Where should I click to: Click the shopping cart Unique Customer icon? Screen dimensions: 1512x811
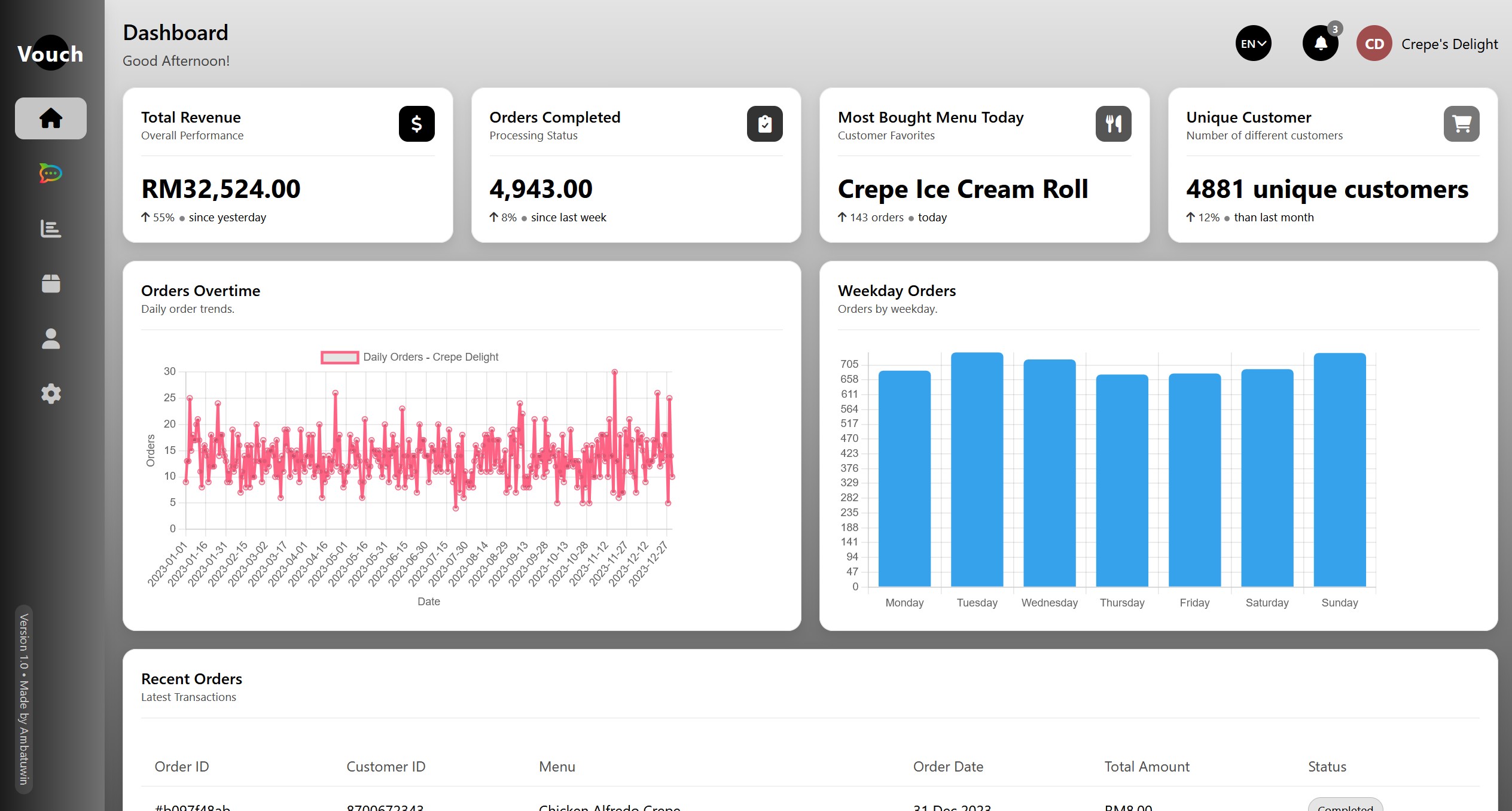pyautogui.click(x=1462, y=124)
